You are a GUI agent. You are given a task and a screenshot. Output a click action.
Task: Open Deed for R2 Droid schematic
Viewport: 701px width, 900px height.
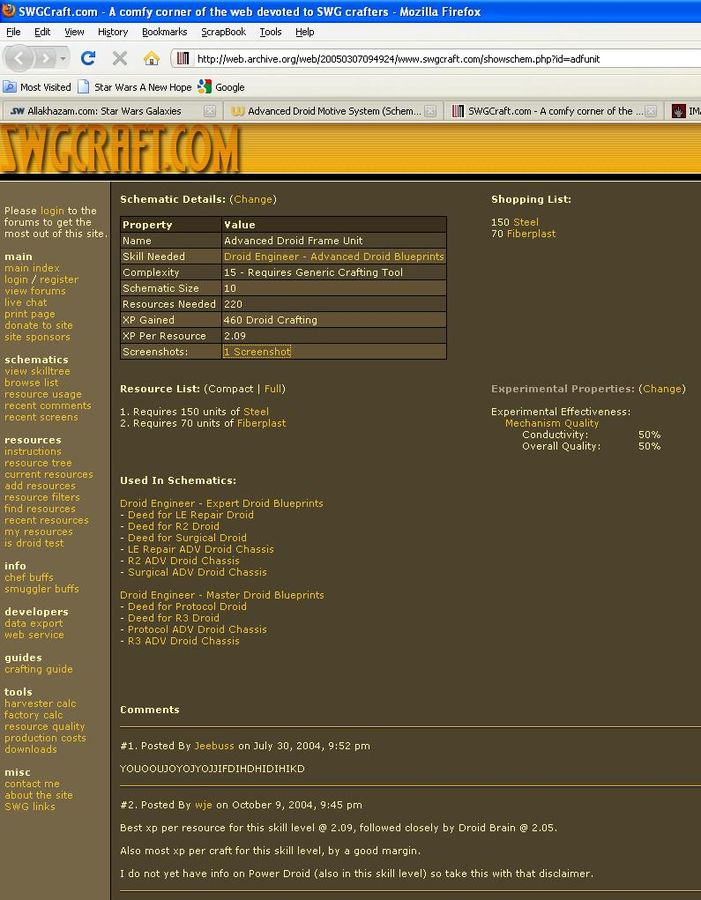point(173,526)
